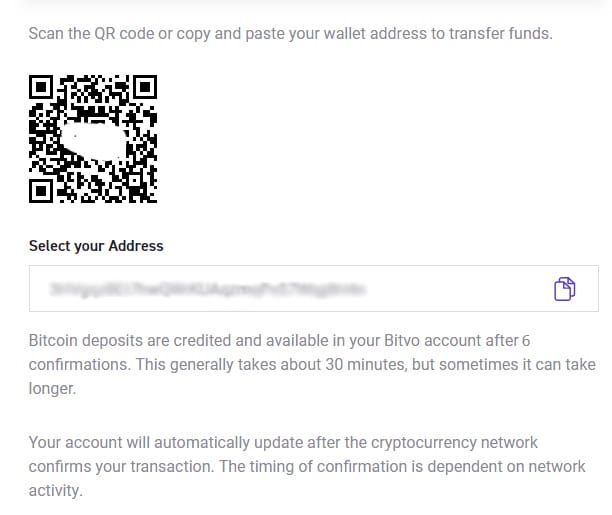Click the QR code's top-right finder square

pos(144,88)
